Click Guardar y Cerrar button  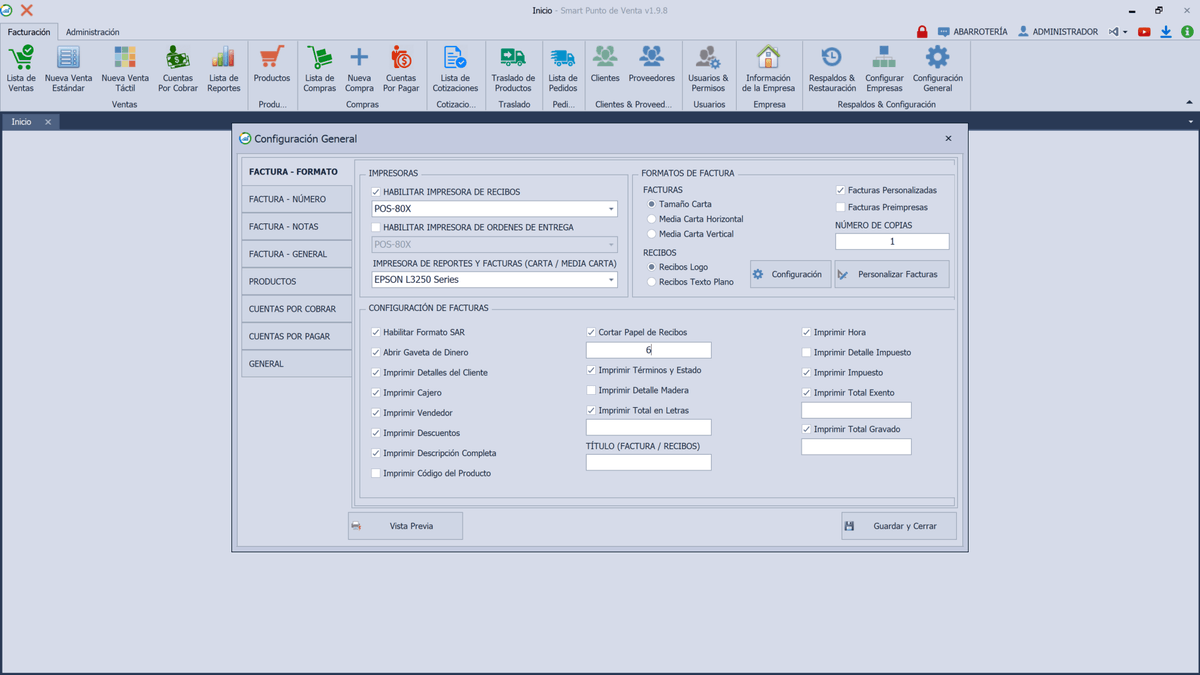[899, 526]
